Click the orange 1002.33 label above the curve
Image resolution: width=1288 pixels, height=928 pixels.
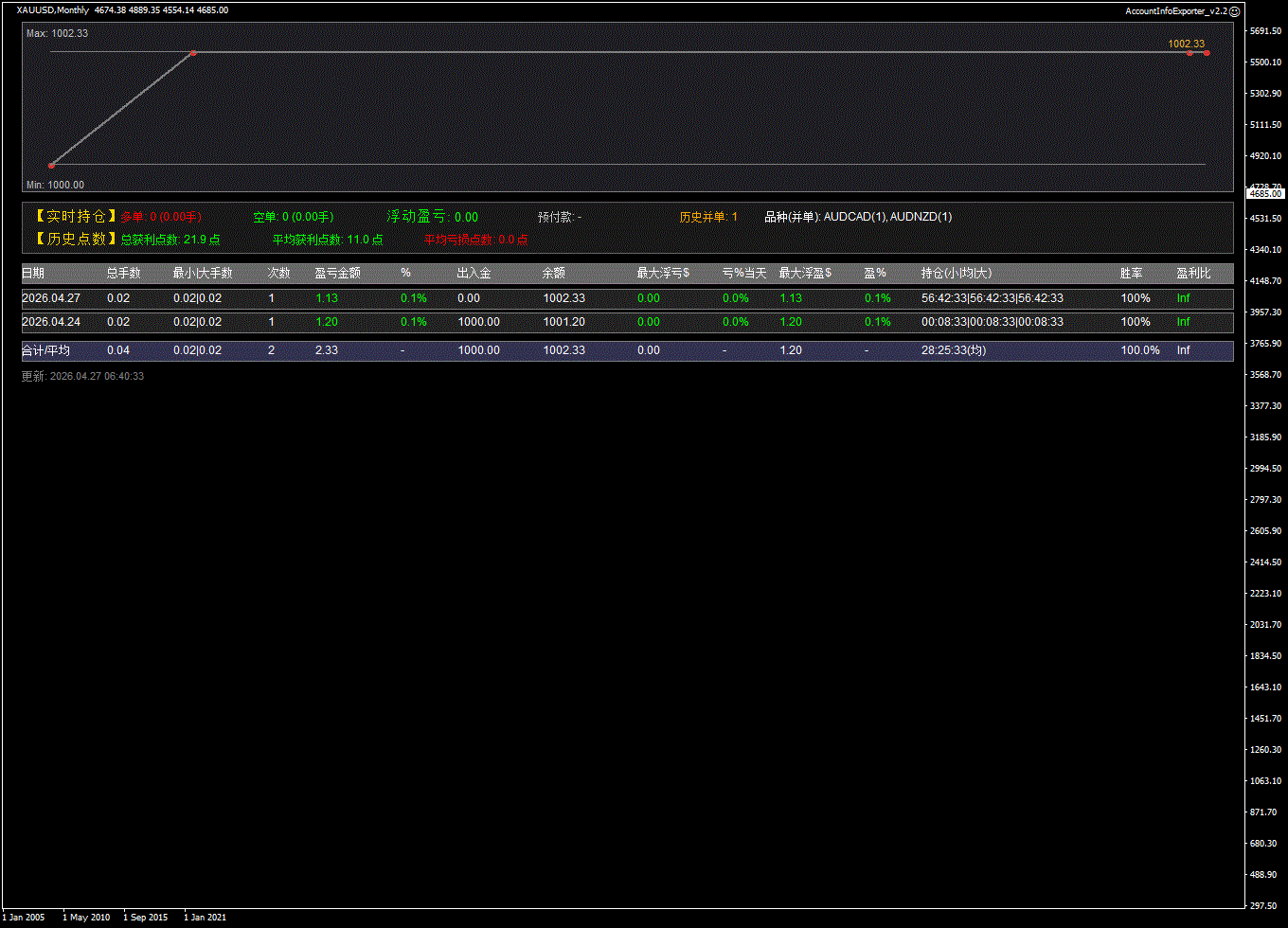1186,44
